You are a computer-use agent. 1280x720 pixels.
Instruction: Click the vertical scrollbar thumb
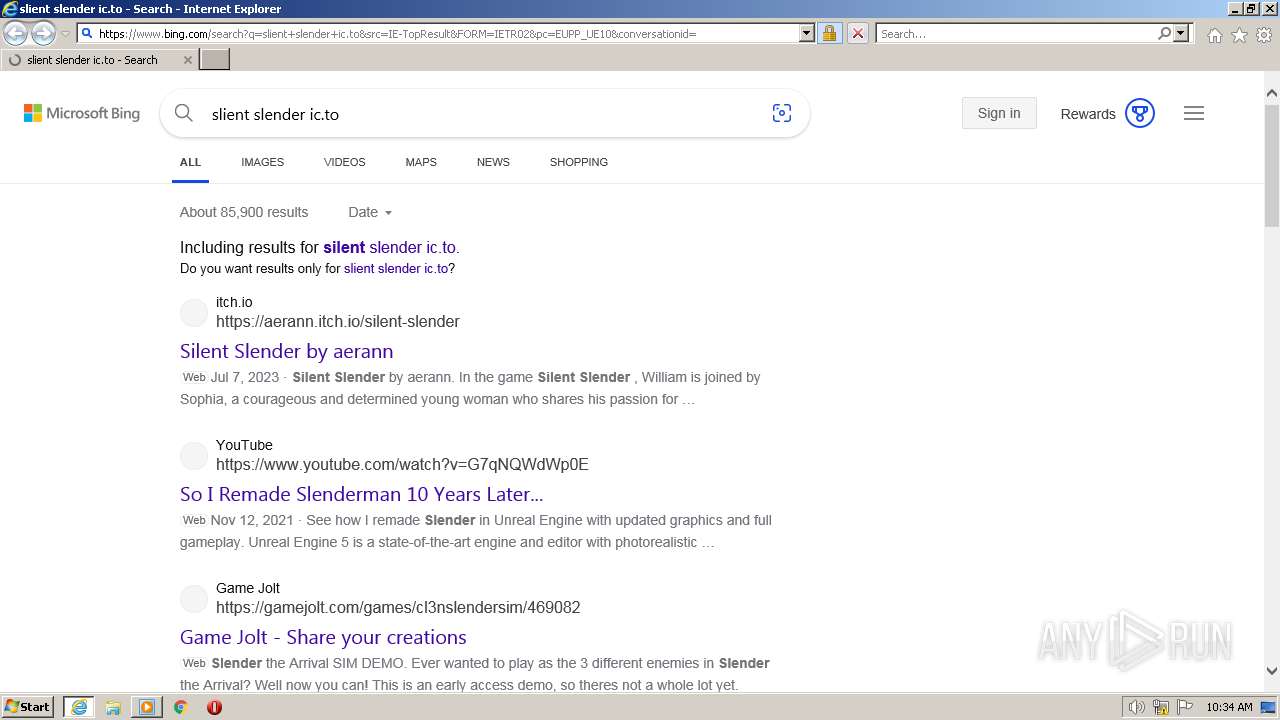[x=1272, y=165]
